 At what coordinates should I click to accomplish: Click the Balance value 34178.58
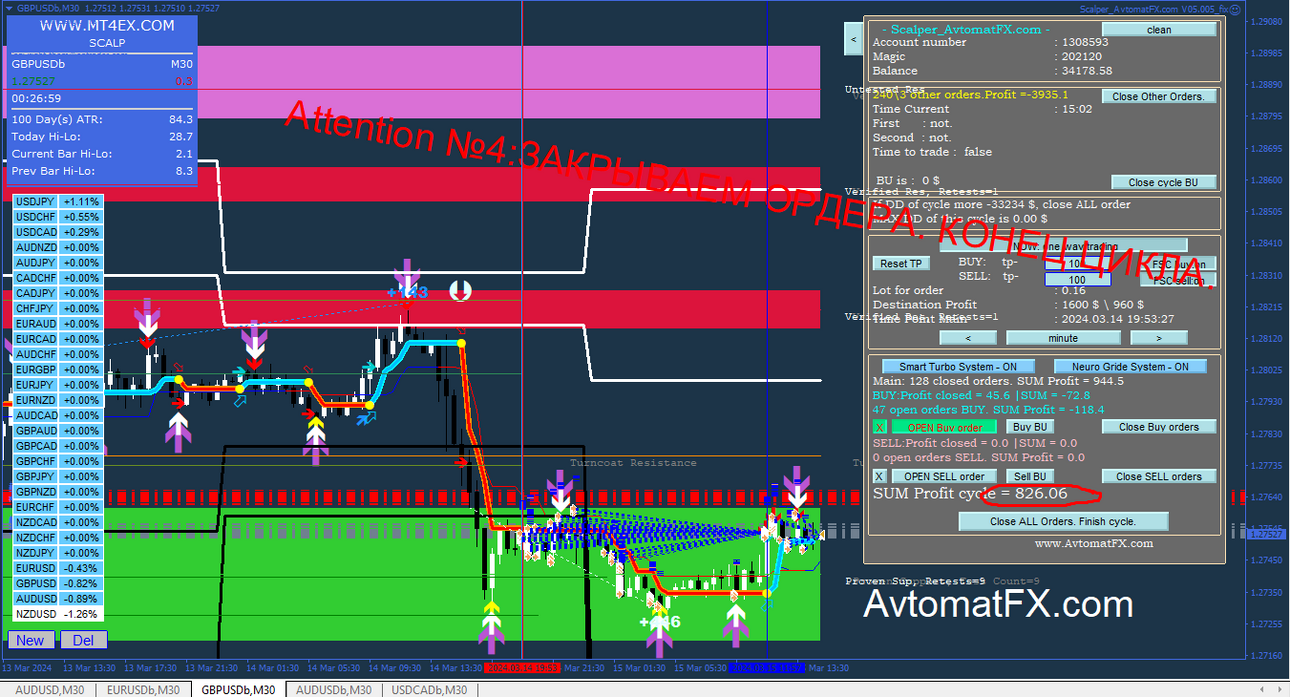(x=1087, y=71)
